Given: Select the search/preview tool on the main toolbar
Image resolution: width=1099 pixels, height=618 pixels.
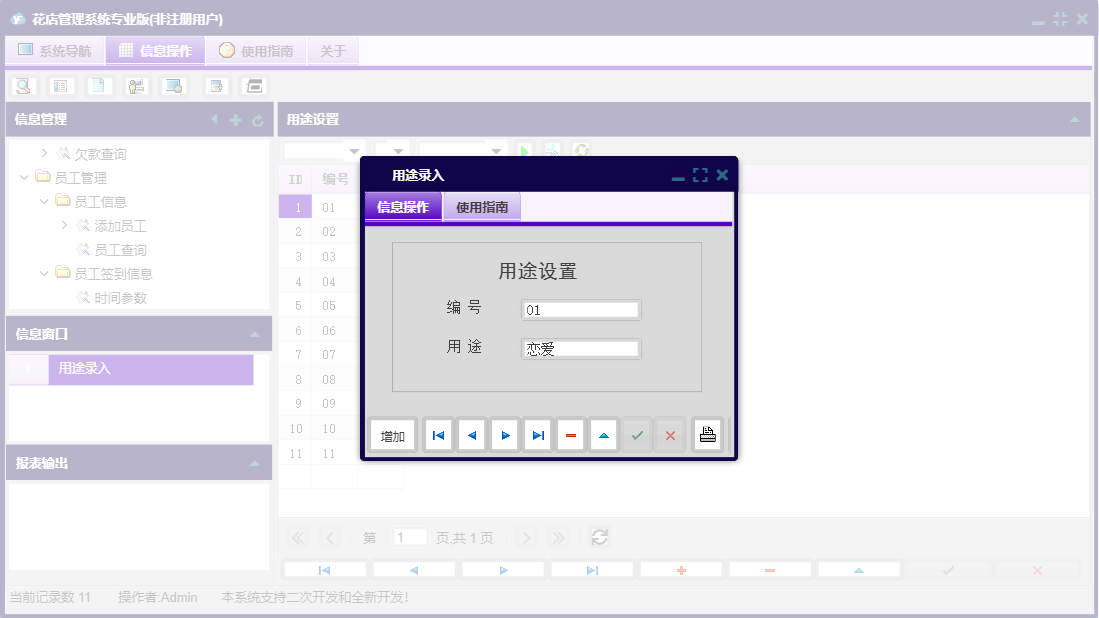Looking at the screenshot, I should pos(24,85).
